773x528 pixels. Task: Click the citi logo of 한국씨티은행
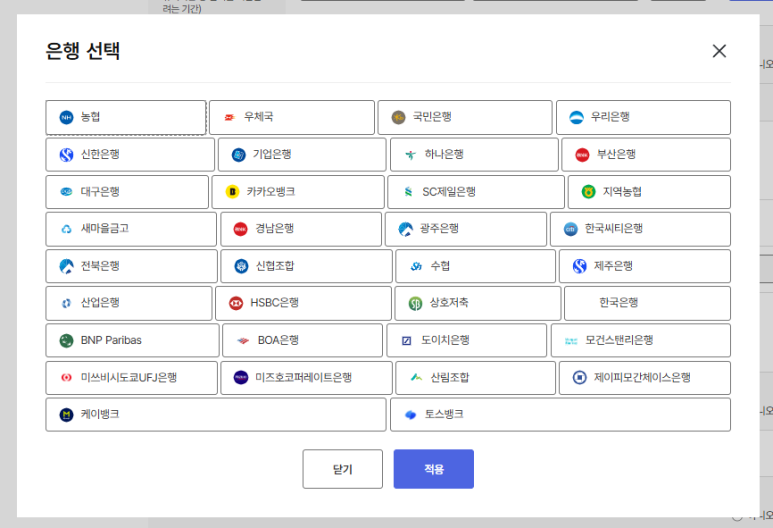570,229
